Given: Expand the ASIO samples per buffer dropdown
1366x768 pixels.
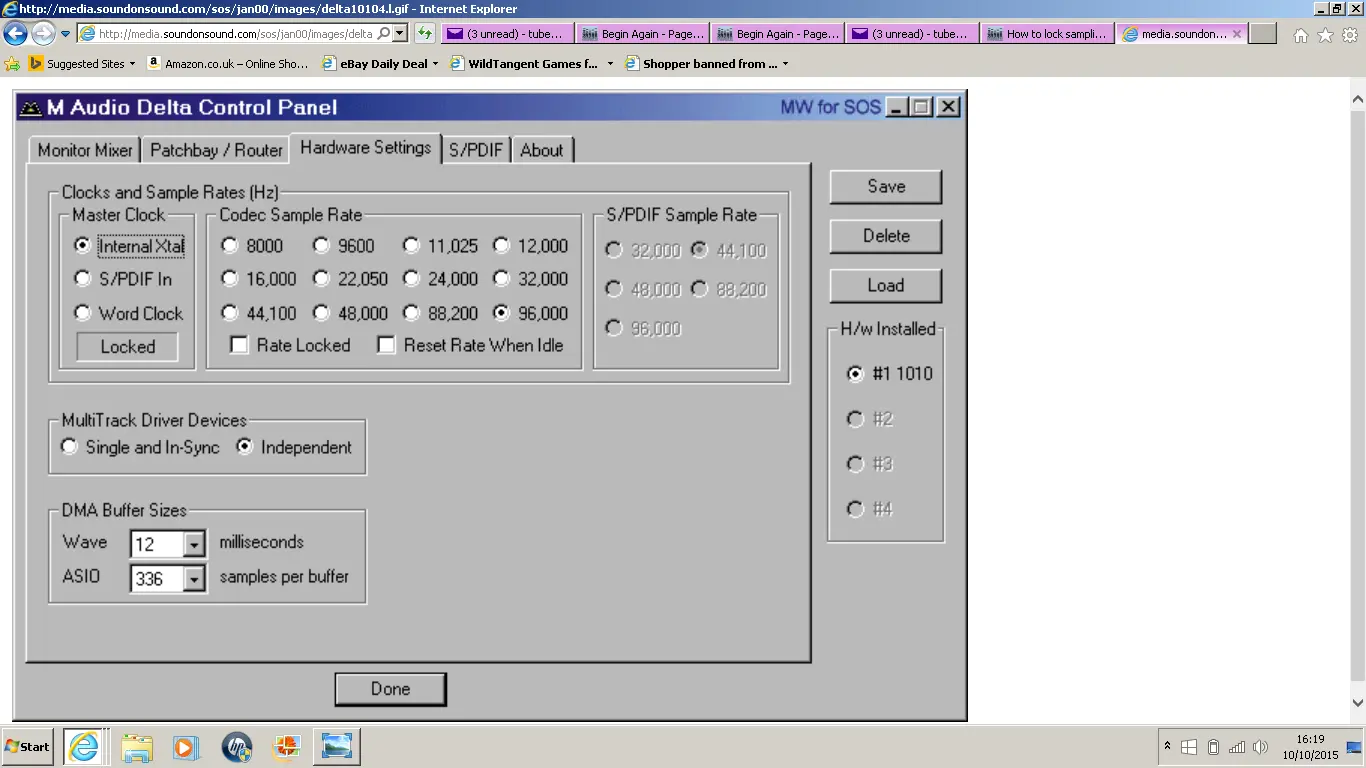Looking at the screenshot, I should point(194,579).
